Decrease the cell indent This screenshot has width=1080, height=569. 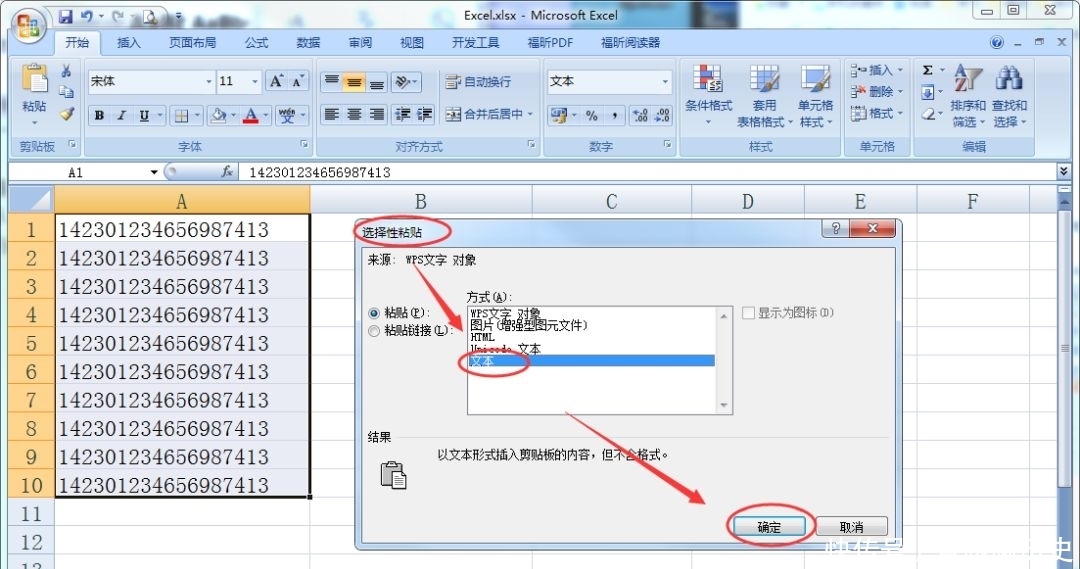pyautogui.click(x=403, y=114)
